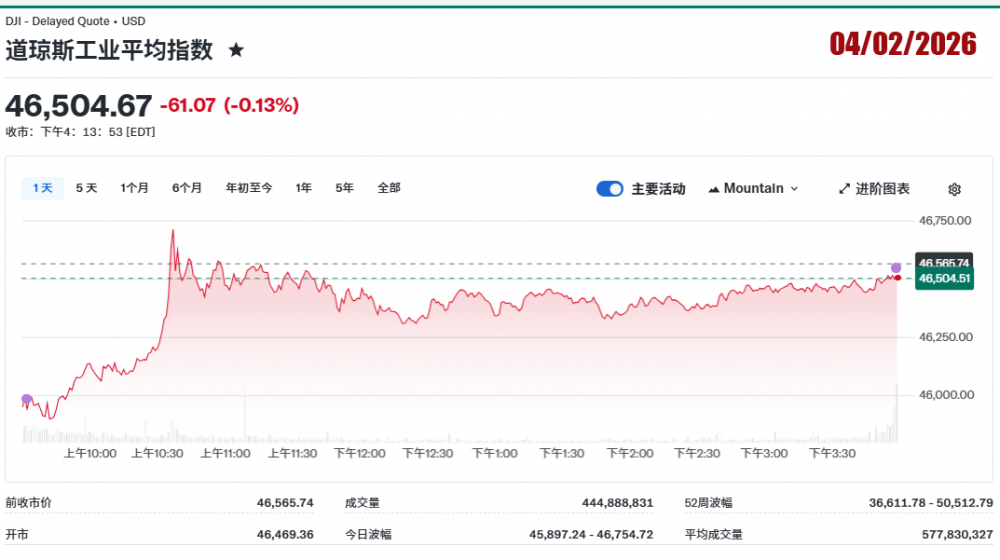
Task: Click the 下午12:30 time axis label
Action: click(x=427, y=453)
